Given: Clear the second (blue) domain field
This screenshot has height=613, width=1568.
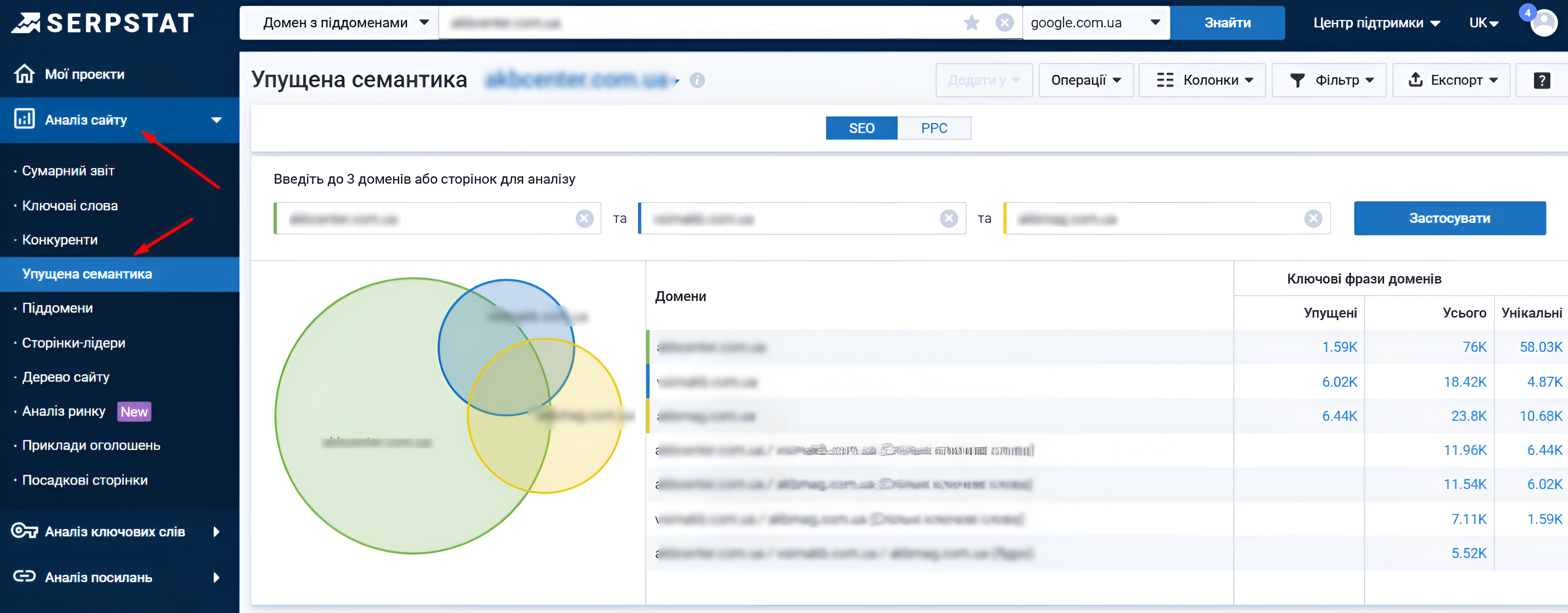Looking at the screenshot, I should 949,218.
